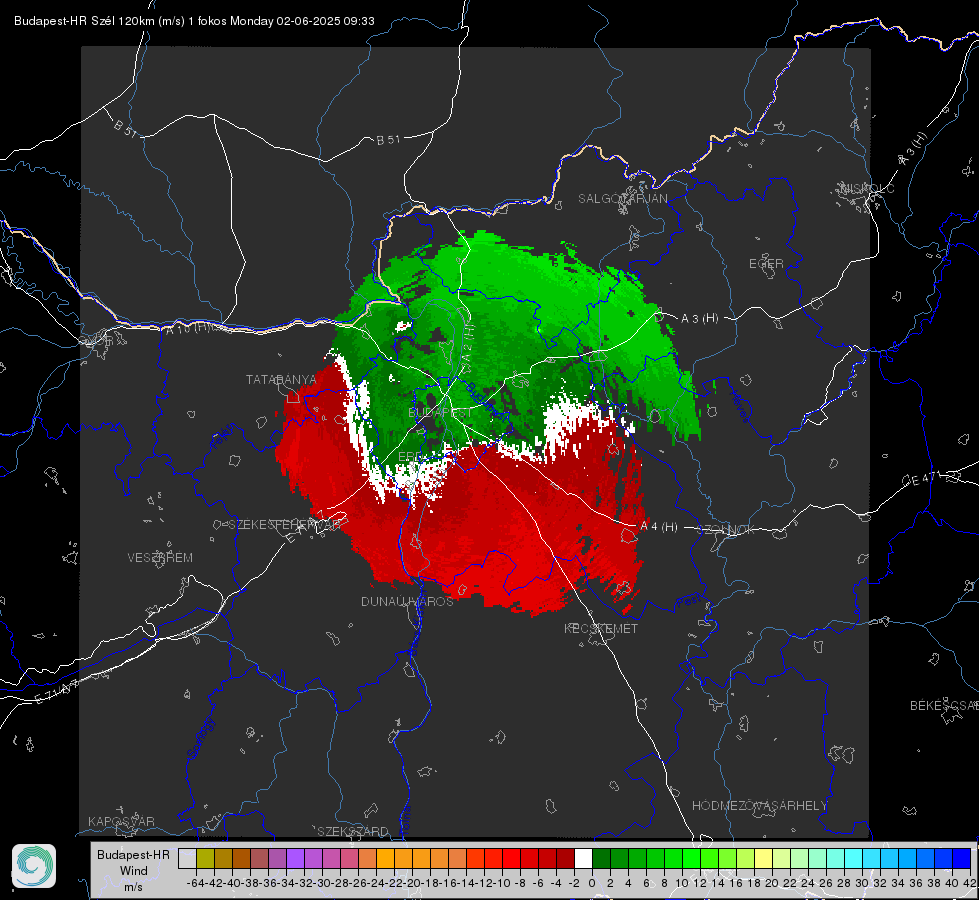Click the cyan swatch between 28 and 30

tap(854, 858)
